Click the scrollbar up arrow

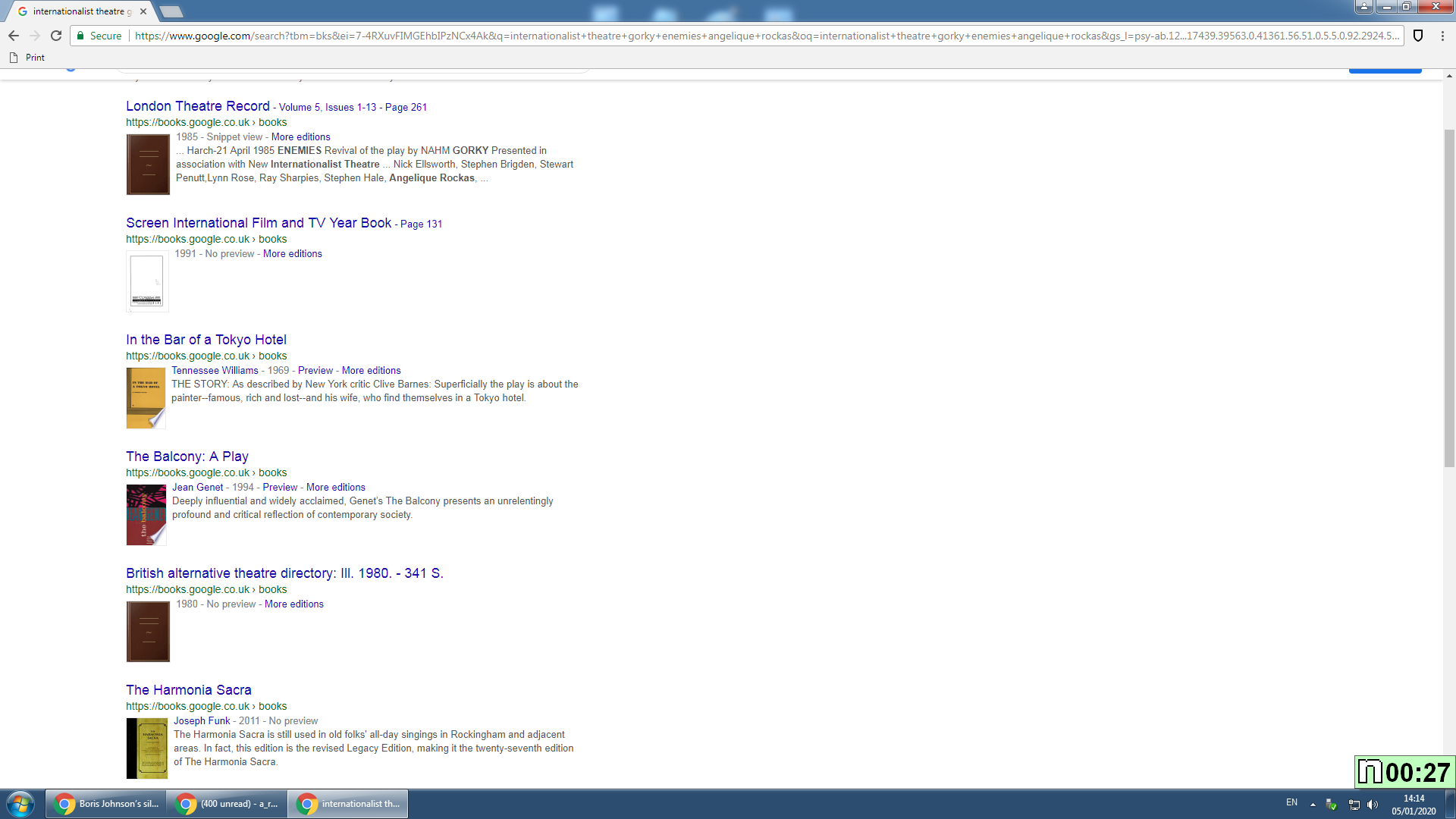pos(1449,76)
